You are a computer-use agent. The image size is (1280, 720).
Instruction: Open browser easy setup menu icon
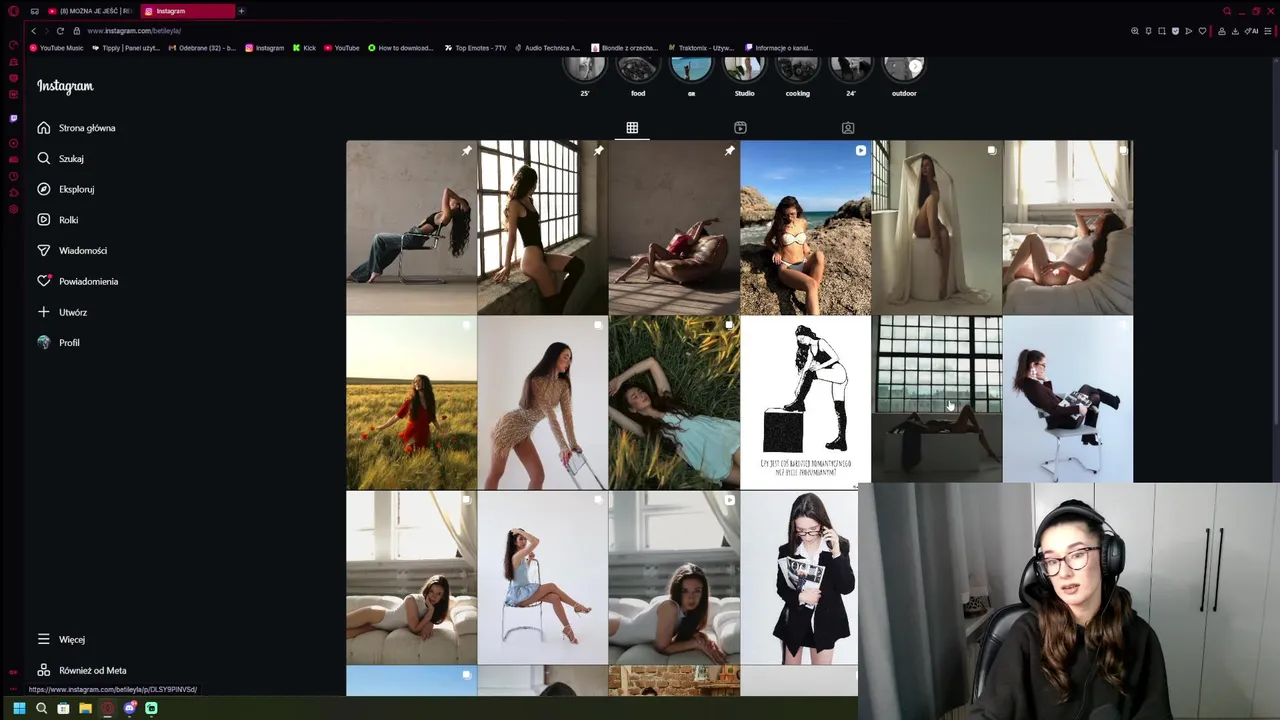1268,31
